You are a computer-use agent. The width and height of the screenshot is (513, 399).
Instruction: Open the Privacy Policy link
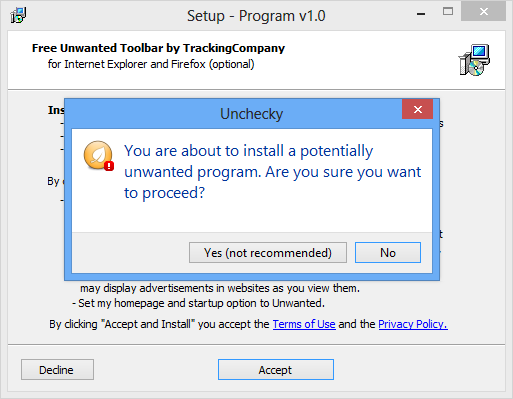click(413, 324)
